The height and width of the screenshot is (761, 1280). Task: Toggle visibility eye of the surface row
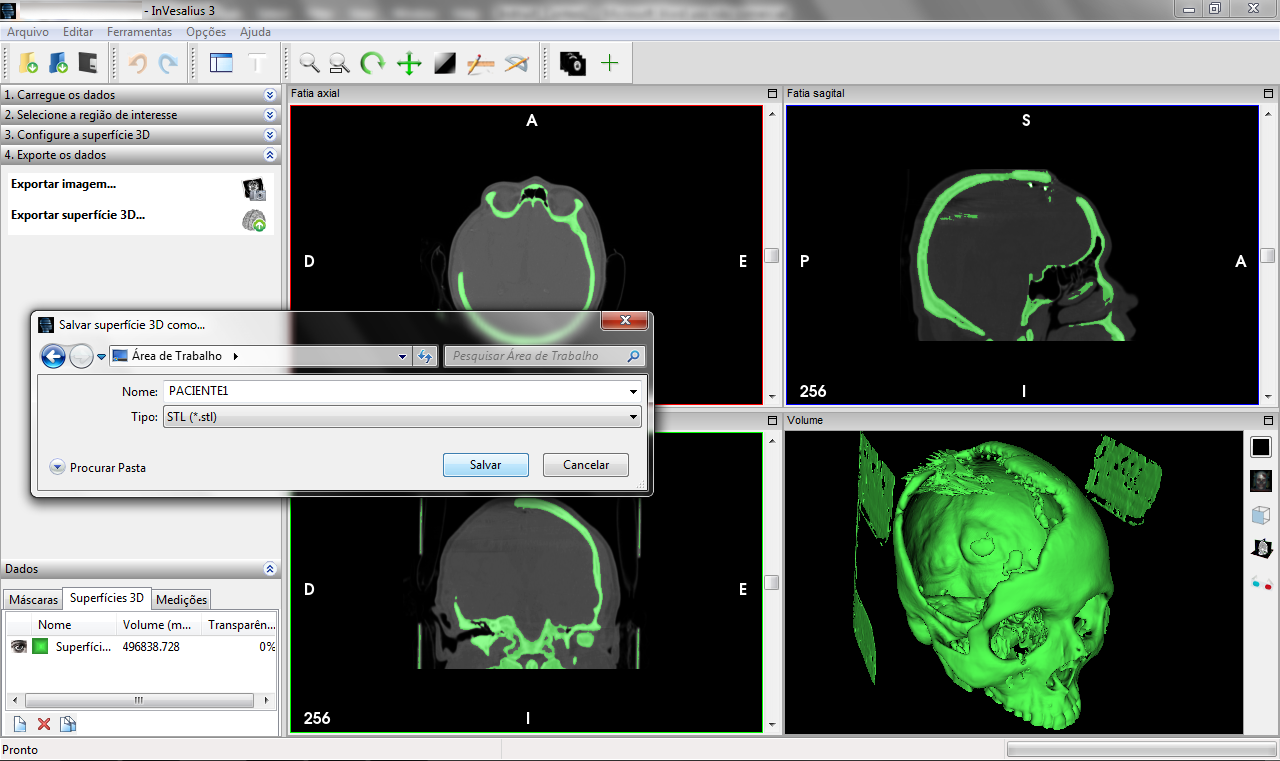18,647
